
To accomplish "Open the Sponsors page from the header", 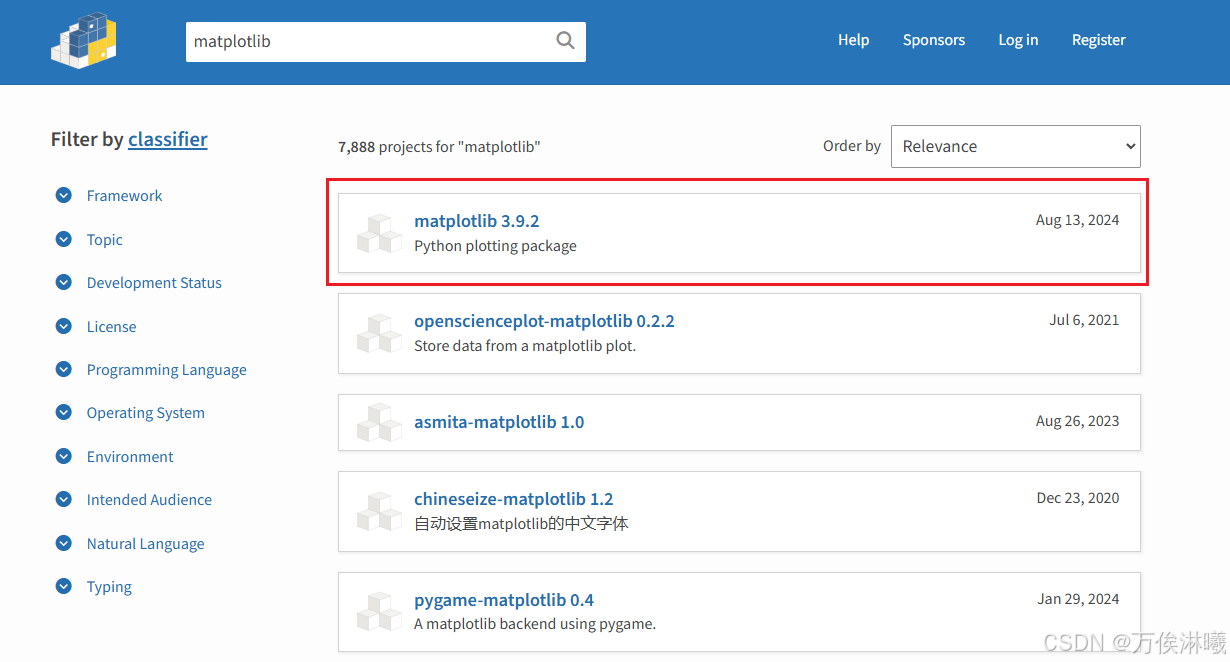I will pyautogui.click(x=934, y=40).
